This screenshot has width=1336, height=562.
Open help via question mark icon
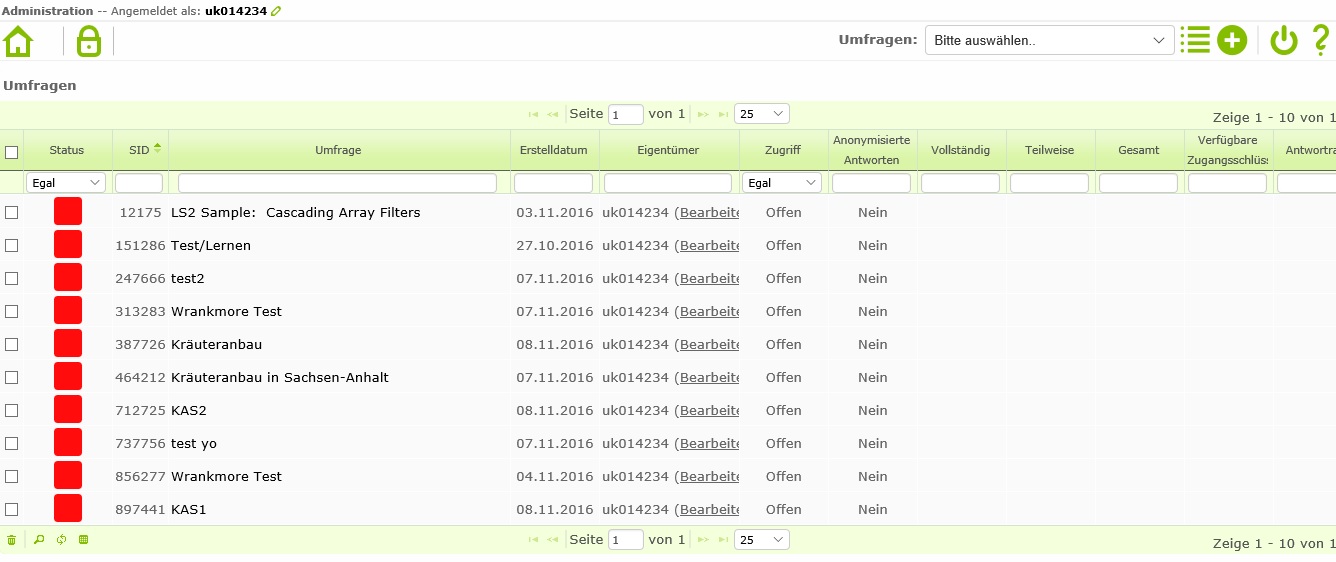1320,40
